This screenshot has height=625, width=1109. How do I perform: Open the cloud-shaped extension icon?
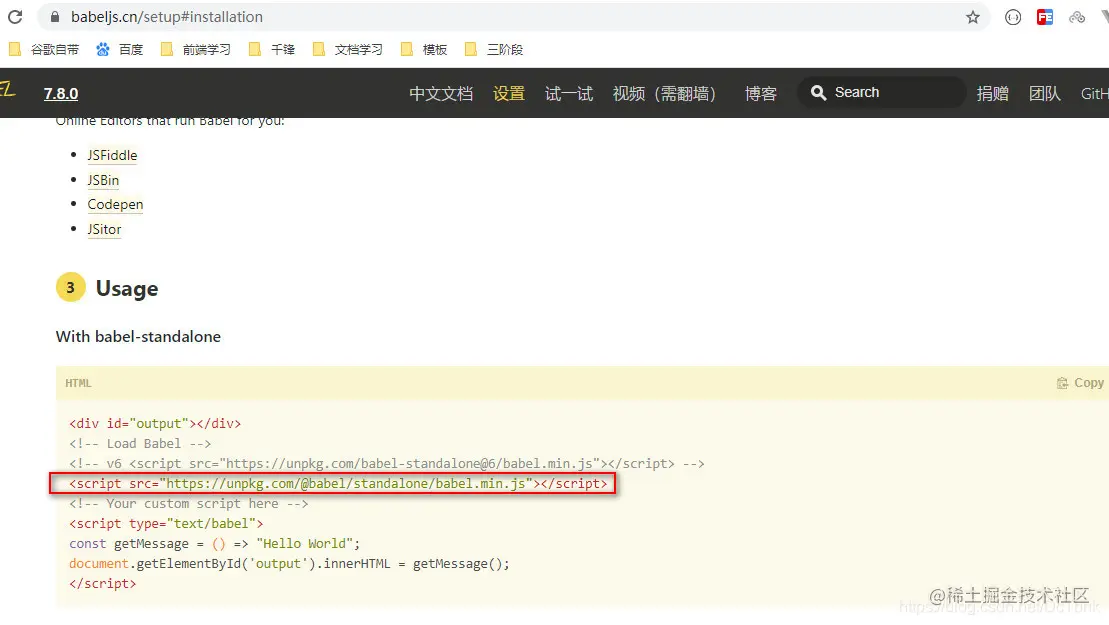pos(1076,17)
